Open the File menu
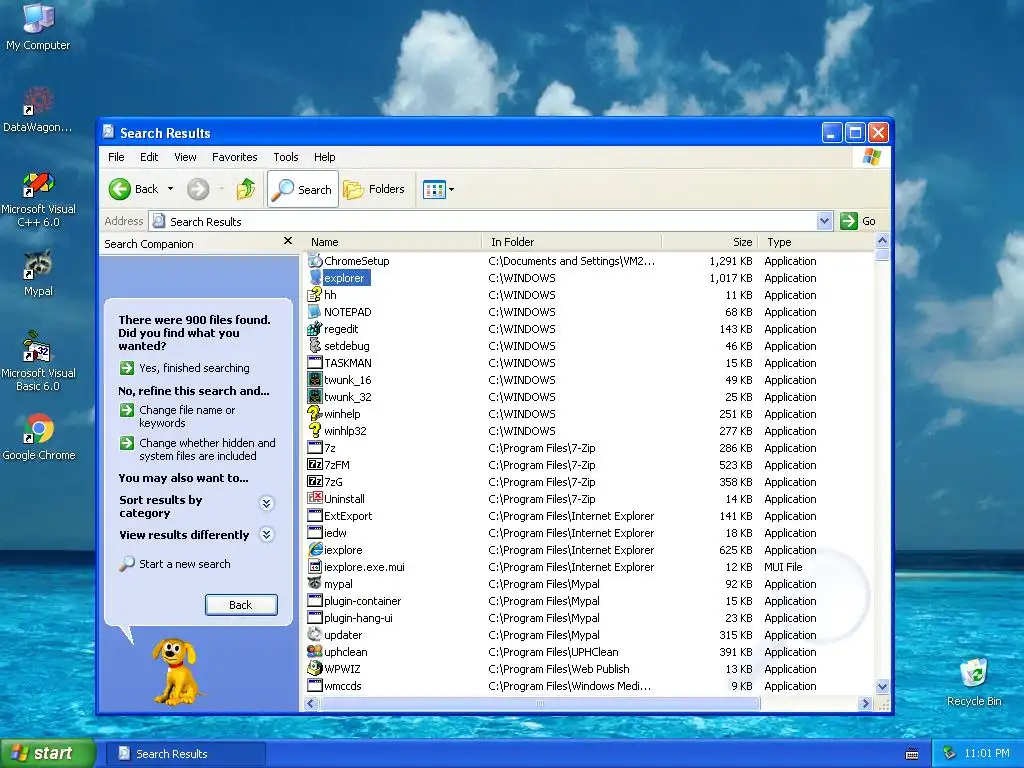 (116, 157)
